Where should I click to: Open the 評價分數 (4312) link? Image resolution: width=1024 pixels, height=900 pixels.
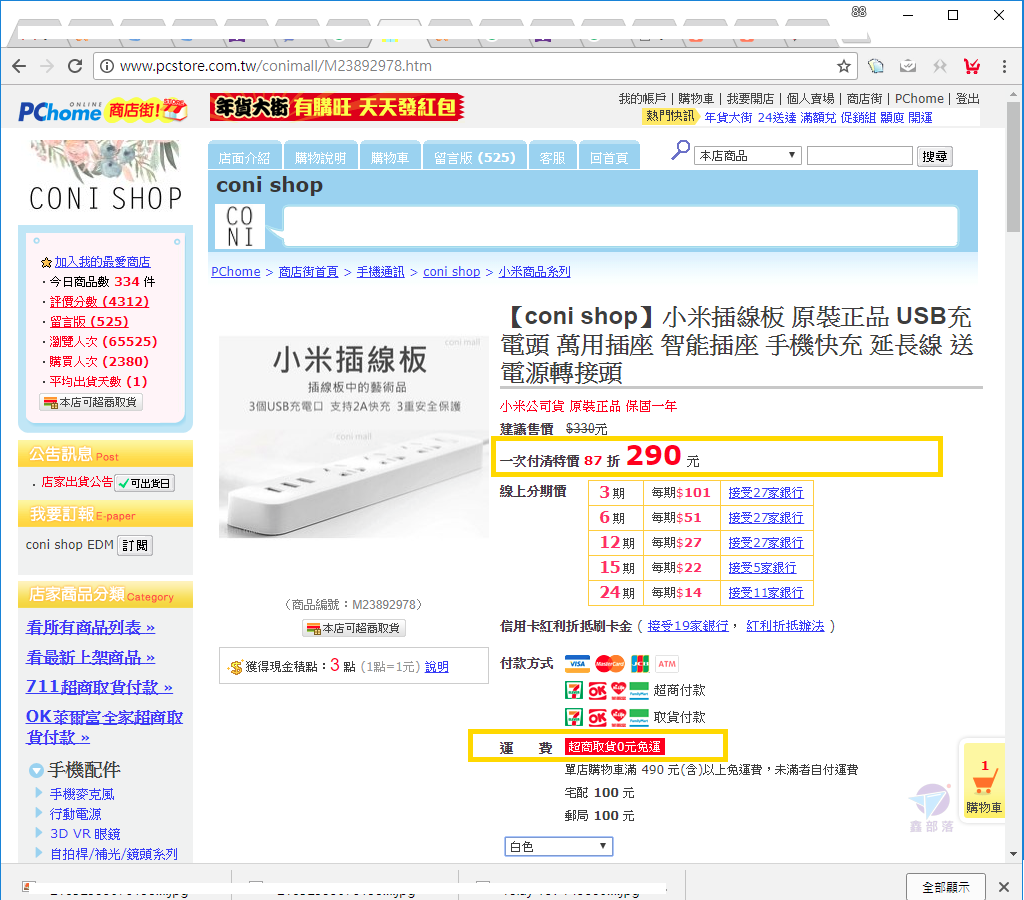[x=99, y=302]
